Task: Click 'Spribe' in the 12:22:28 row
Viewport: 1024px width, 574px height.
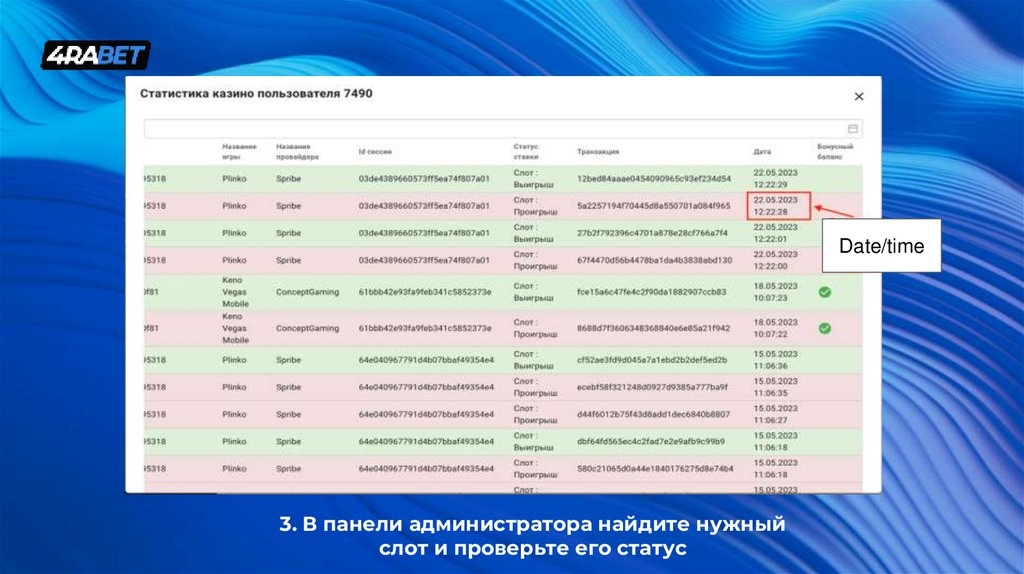Action: click(288, 206)
